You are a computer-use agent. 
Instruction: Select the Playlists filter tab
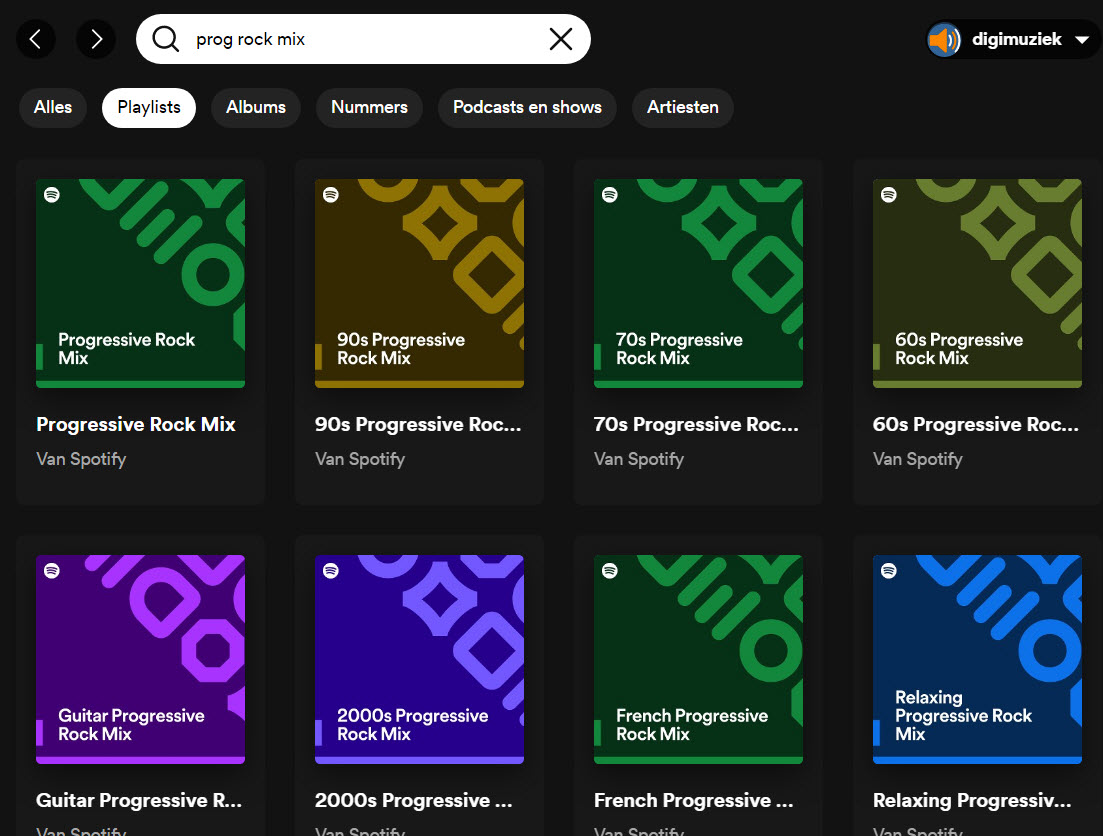(x=149, y=107)
